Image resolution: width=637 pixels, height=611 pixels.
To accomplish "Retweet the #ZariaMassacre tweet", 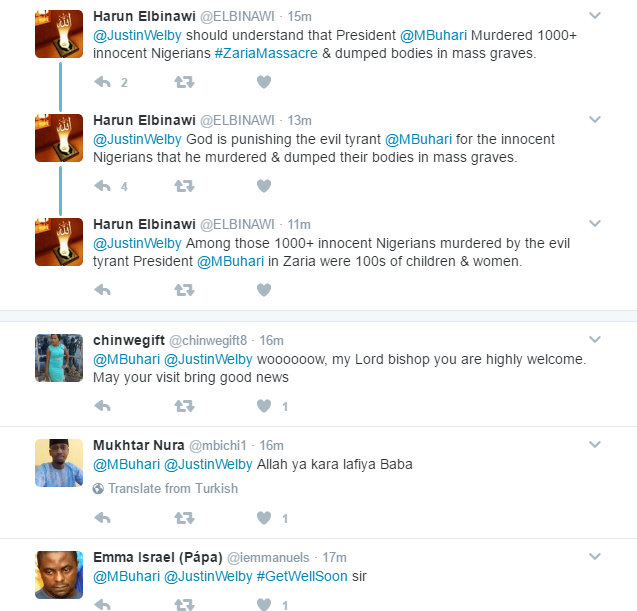I will pos(184,82).
